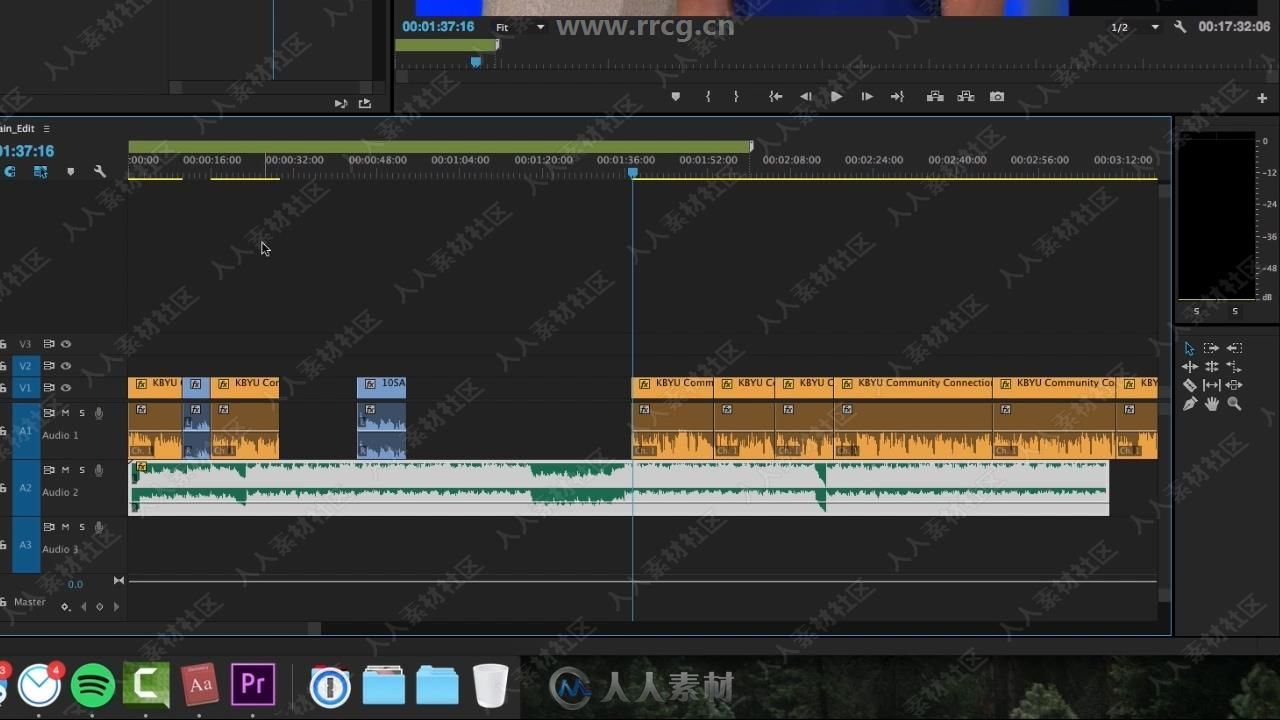The image size is (1280, 720).
Task: Add marker in the timeline panel
Action: (x=70, y=172)
